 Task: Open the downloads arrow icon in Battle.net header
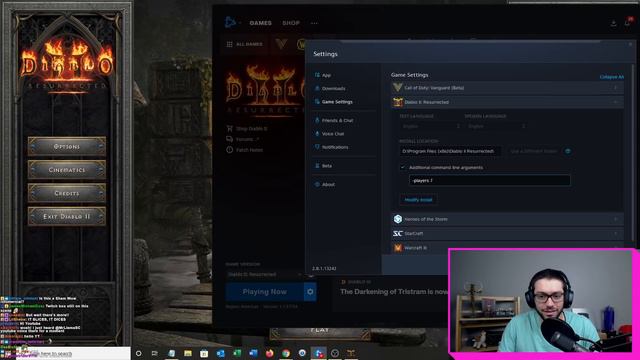613,24
